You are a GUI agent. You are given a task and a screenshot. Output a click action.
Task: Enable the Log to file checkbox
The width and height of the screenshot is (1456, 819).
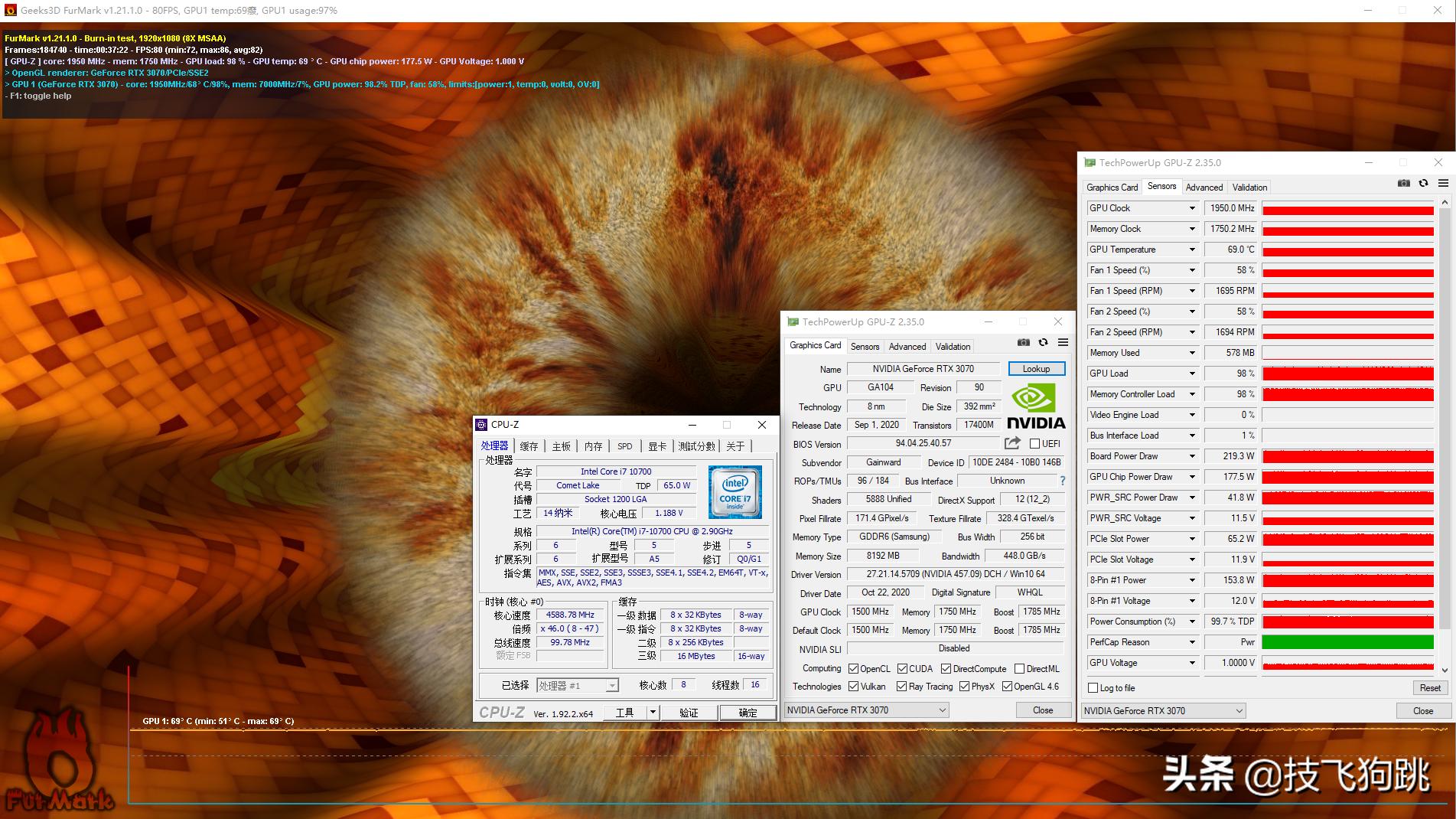pyautogui.click(x=1093, y=688)
